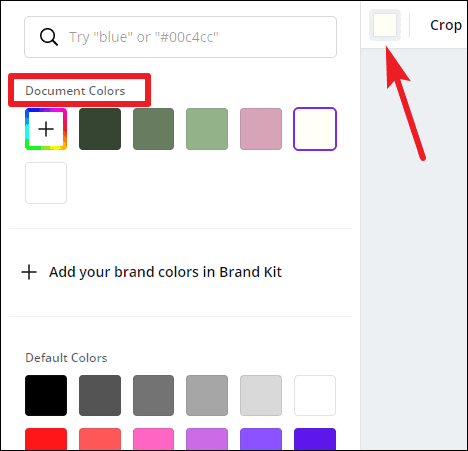Select the bright red default swatch
Viewport: 468px width, 451px height.
[x=46, y=439]
